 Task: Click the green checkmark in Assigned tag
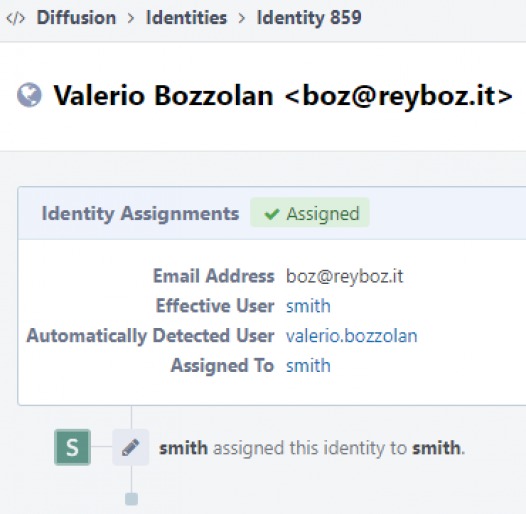(x=272, y=214)
